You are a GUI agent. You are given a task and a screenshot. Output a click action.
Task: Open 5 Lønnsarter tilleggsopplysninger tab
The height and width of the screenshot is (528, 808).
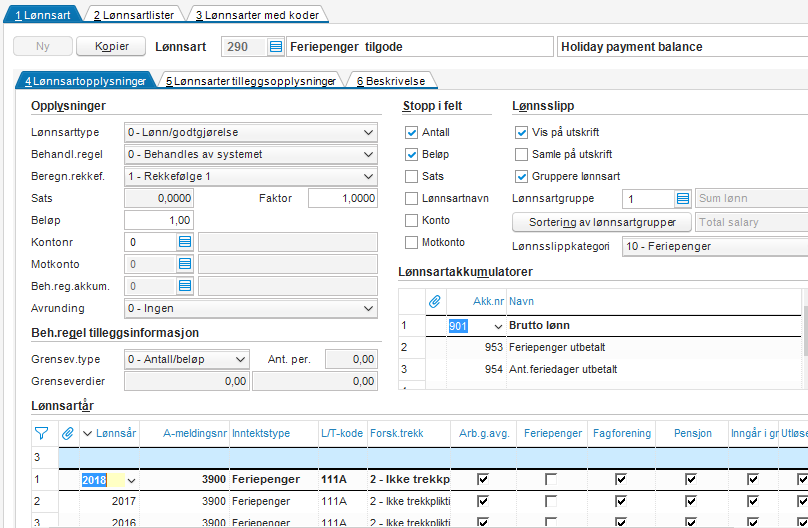(251, 81)
